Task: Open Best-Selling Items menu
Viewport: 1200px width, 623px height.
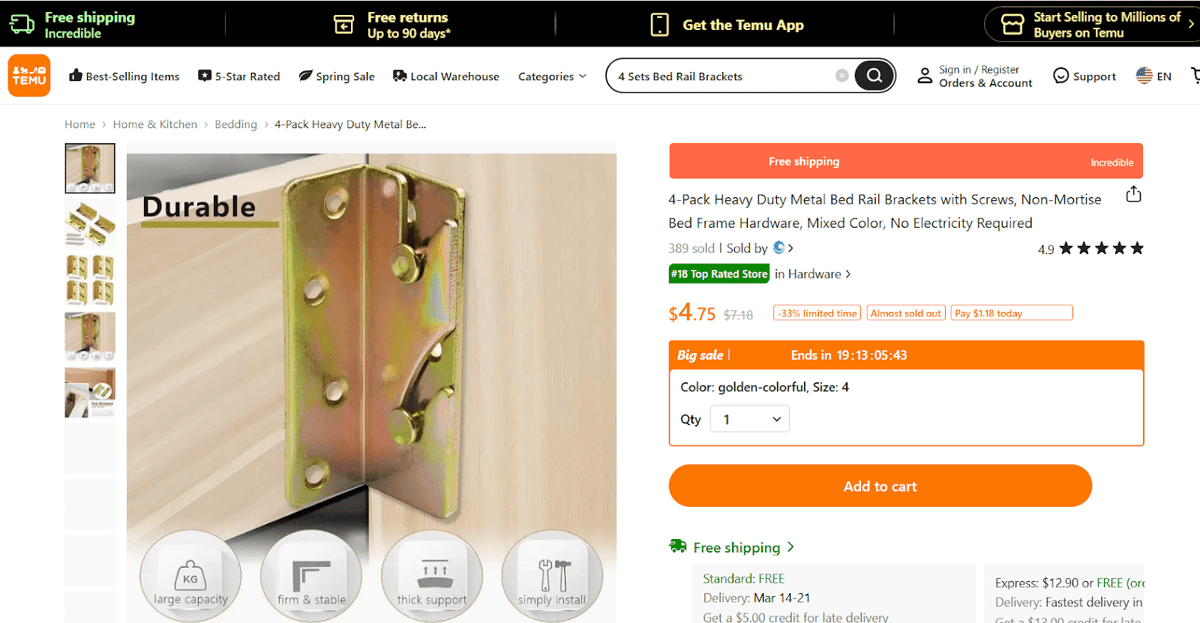Action: tap(124, 76)
